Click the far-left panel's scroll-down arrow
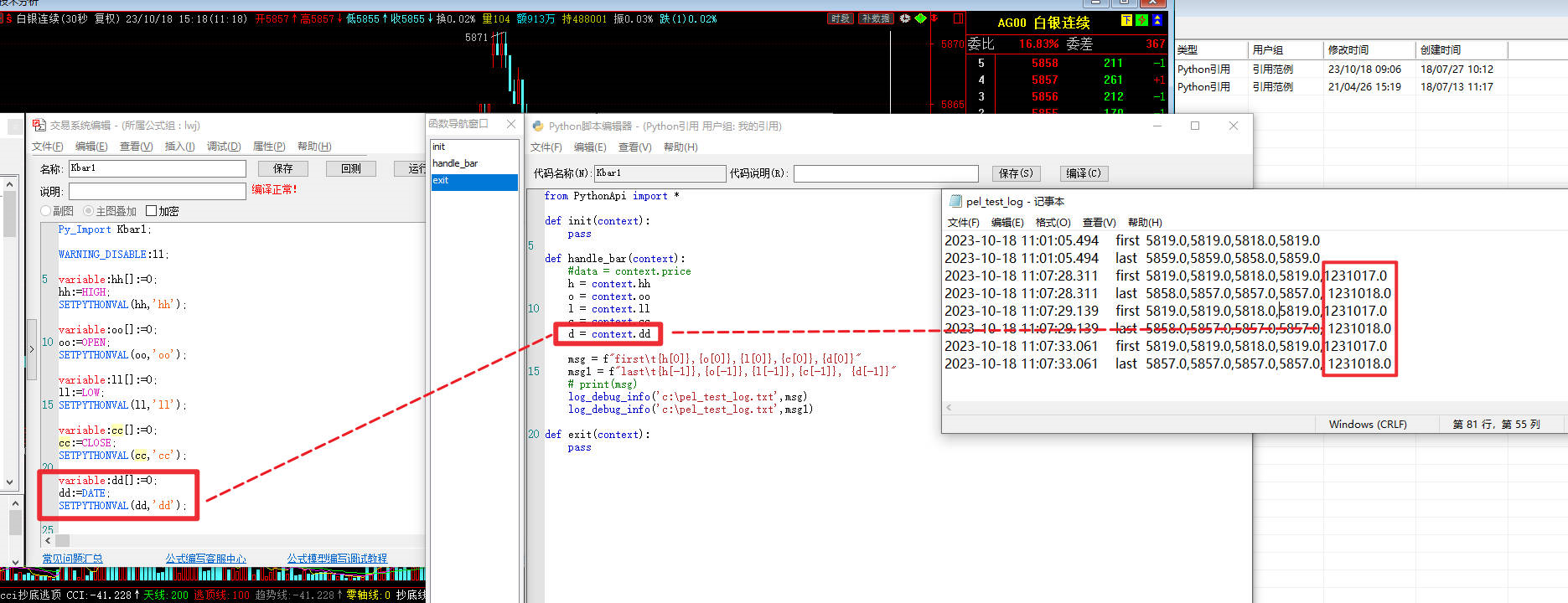The image size is (1568, 603). (x=10, y=482)
